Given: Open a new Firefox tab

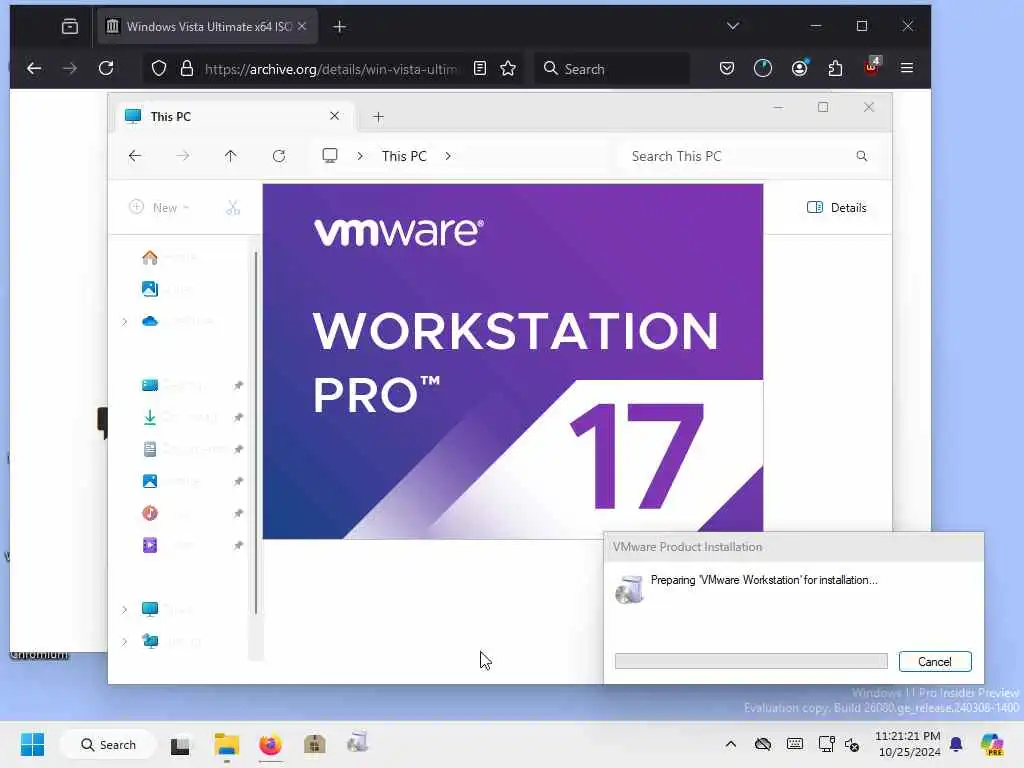Looking at the screenshot, I should [339, 27].
